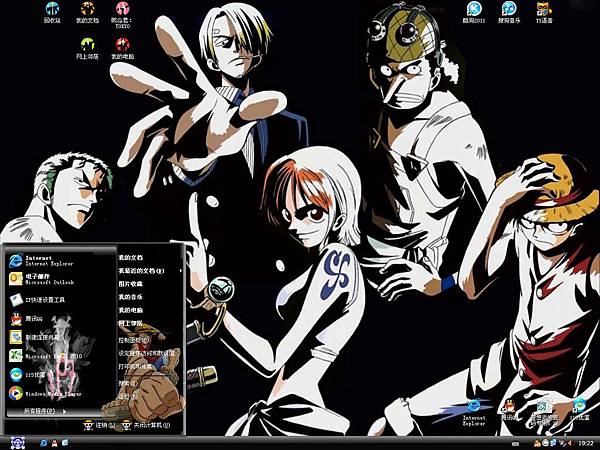Image resolution: width=600 pixels, height=450 pixels.
Task: Expand My Recent Documents (我最近的文档) submenu
Action: [150, 271]
